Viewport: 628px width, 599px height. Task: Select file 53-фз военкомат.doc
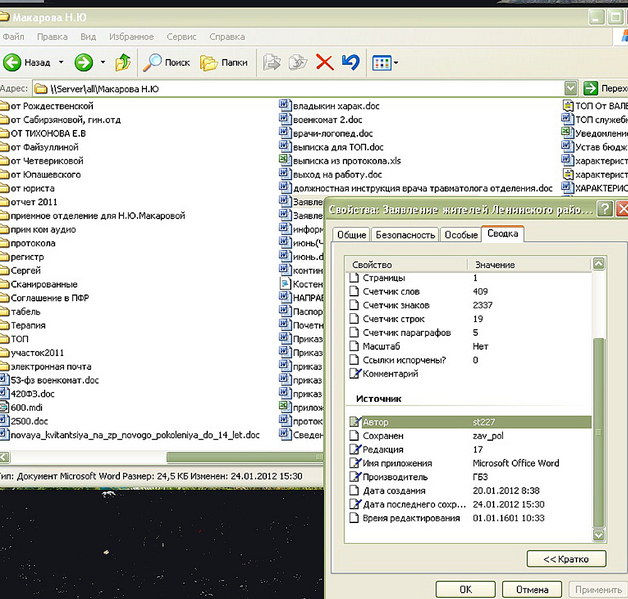49,380
